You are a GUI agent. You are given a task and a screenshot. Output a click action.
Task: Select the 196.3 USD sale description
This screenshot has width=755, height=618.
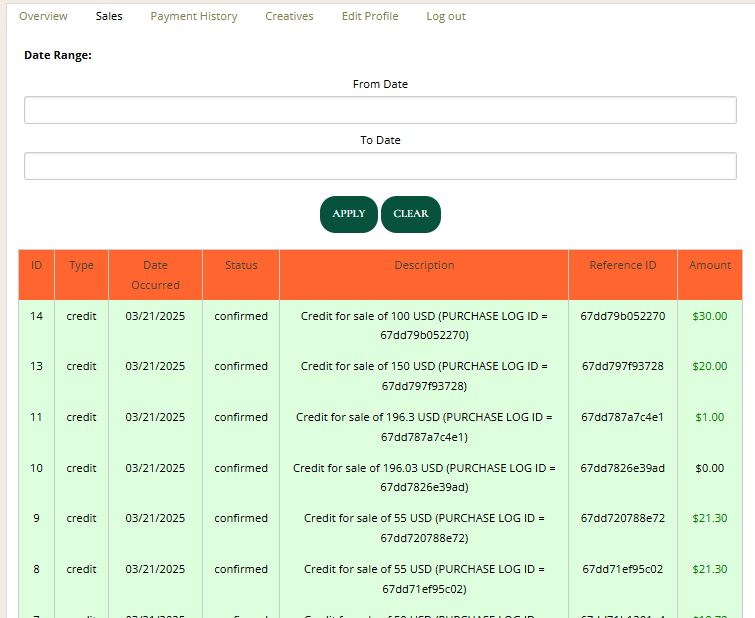click(424, 427)
